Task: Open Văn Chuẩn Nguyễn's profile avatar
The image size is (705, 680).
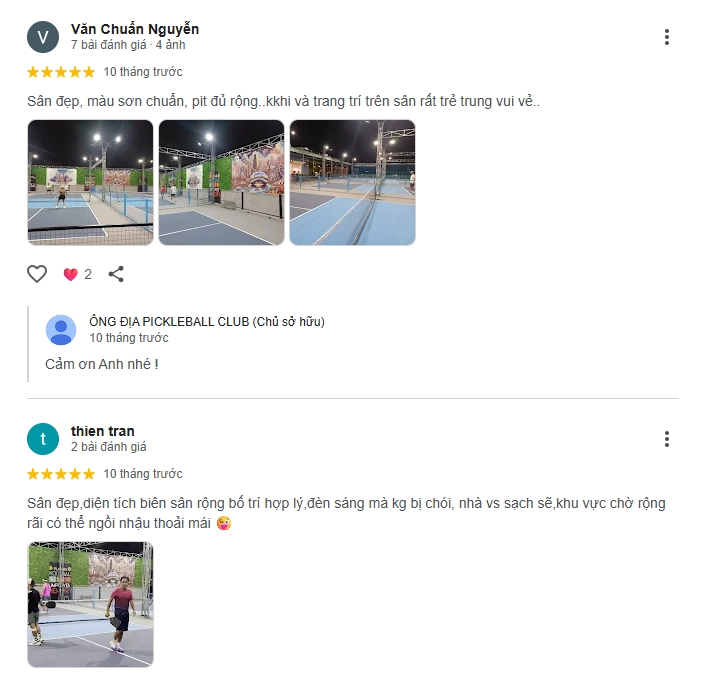Action: click(x=43, y=37)
